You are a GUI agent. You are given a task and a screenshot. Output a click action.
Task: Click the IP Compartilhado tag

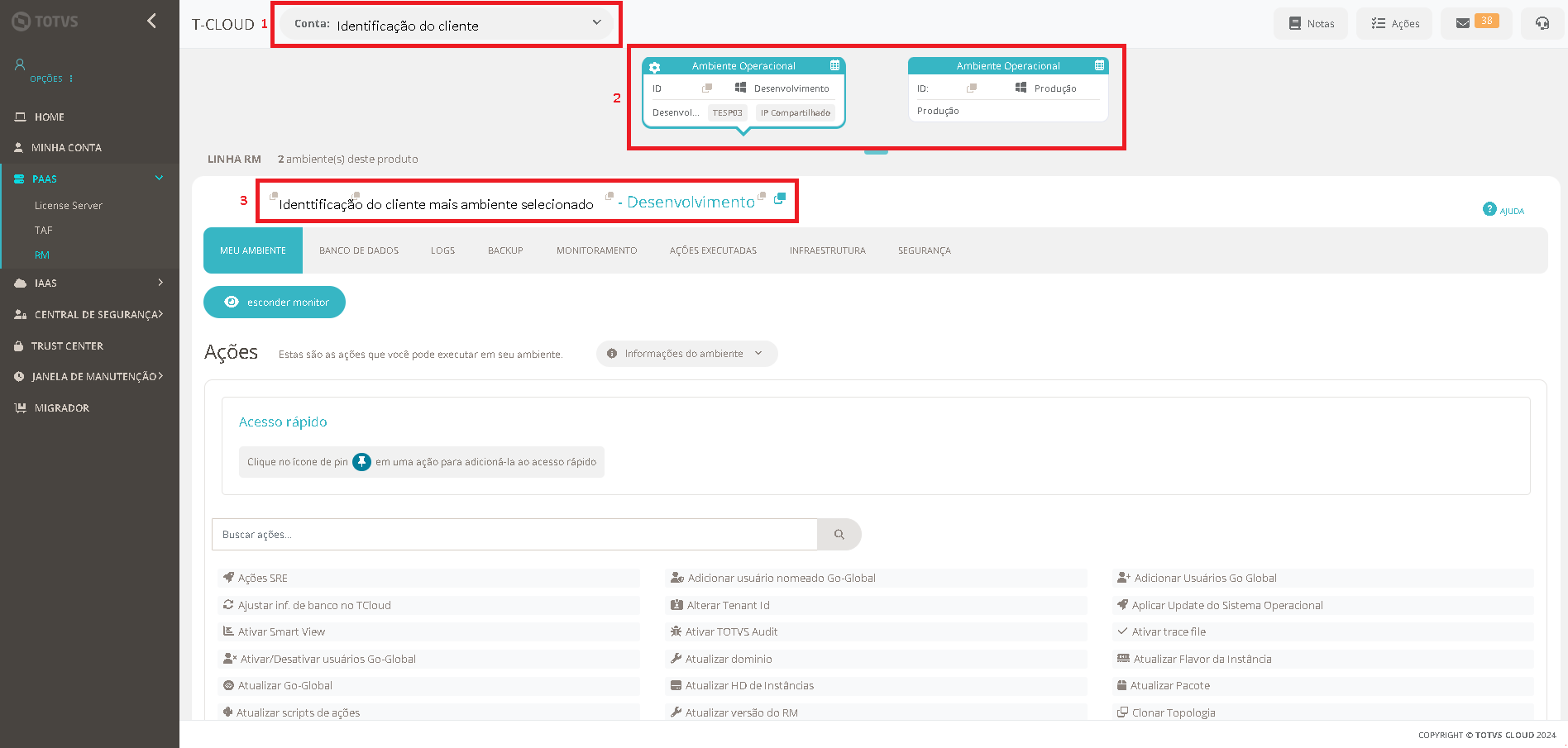[x=796, y=112]
